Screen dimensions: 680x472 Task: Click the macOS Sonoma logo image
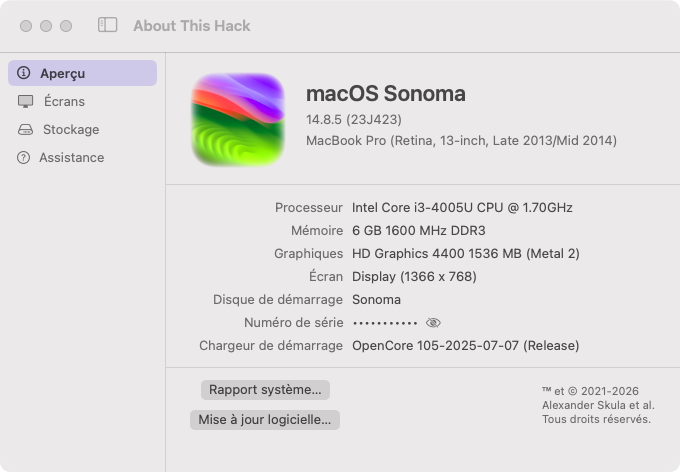[x=238, y=119]
